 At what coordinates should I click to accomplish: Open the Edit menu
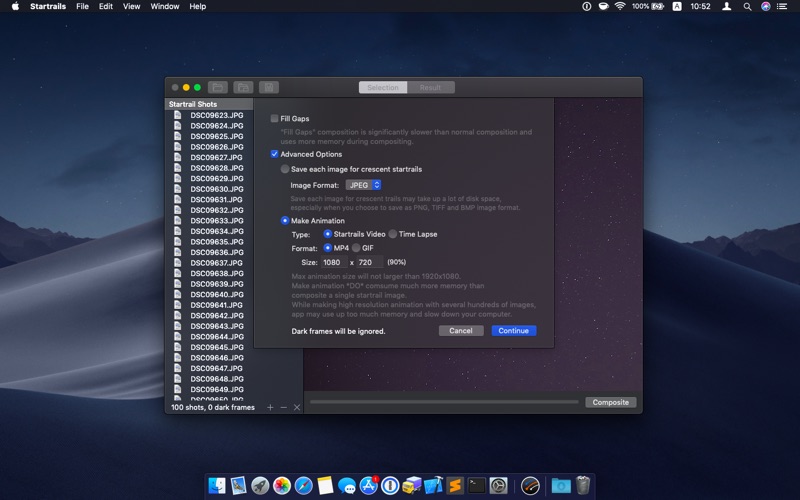106,7
